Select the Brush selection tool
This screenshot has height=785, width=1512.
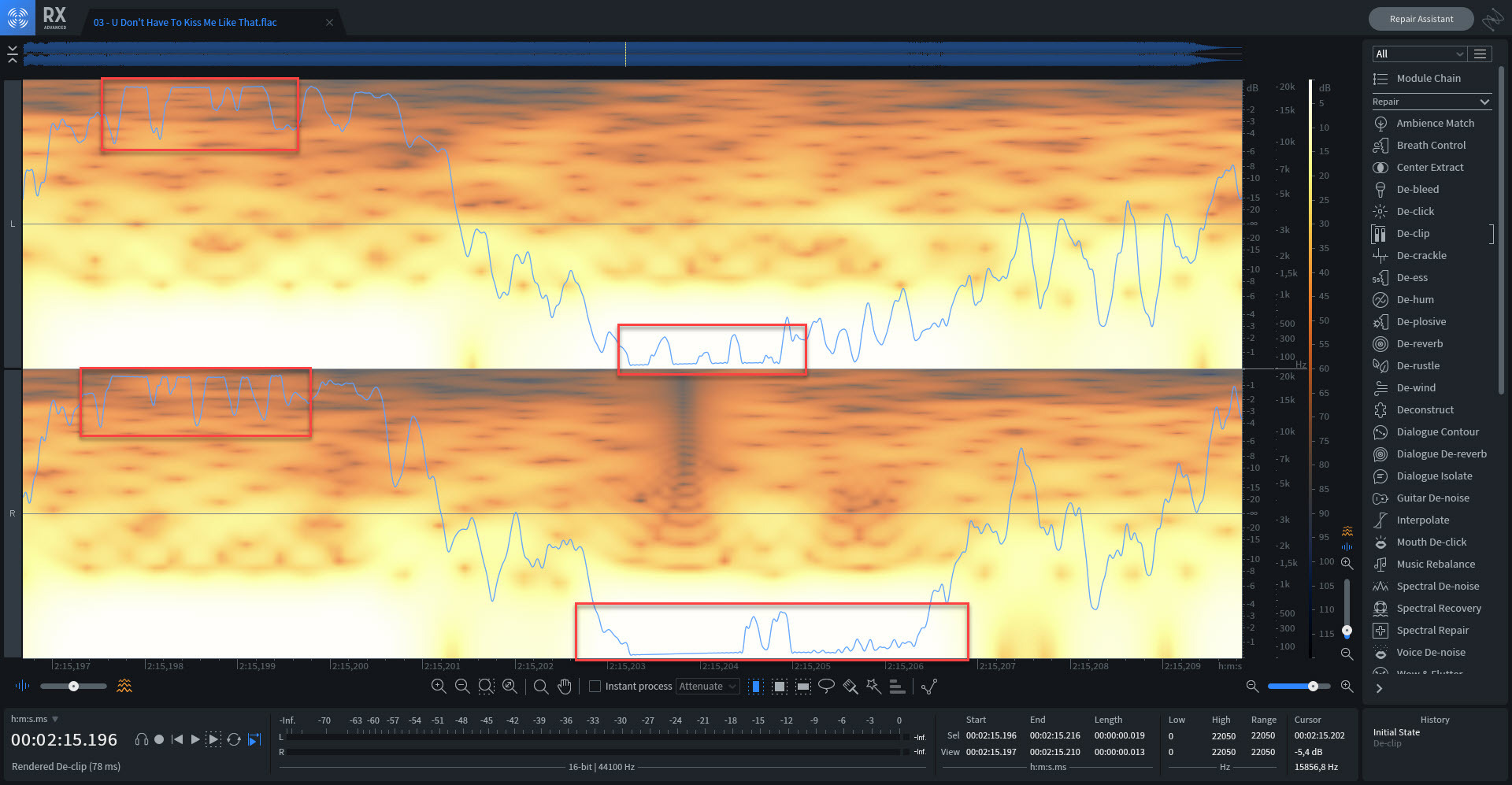(850, 687)
